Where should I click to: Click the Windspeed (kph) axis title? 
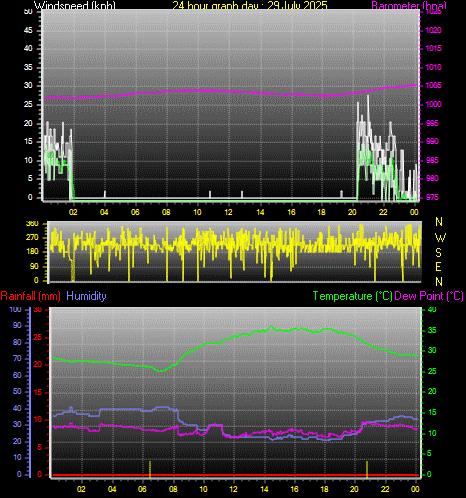(75, 5)
